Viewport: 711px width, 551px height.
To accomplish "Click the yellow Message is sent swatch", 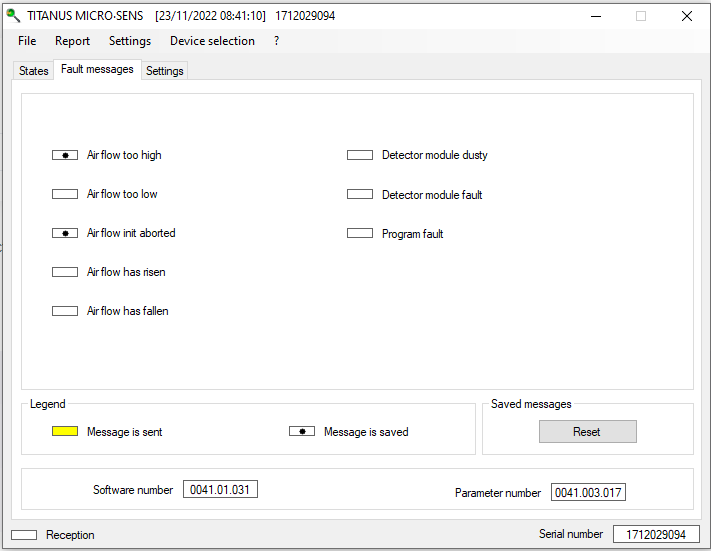I will point(65,431).
